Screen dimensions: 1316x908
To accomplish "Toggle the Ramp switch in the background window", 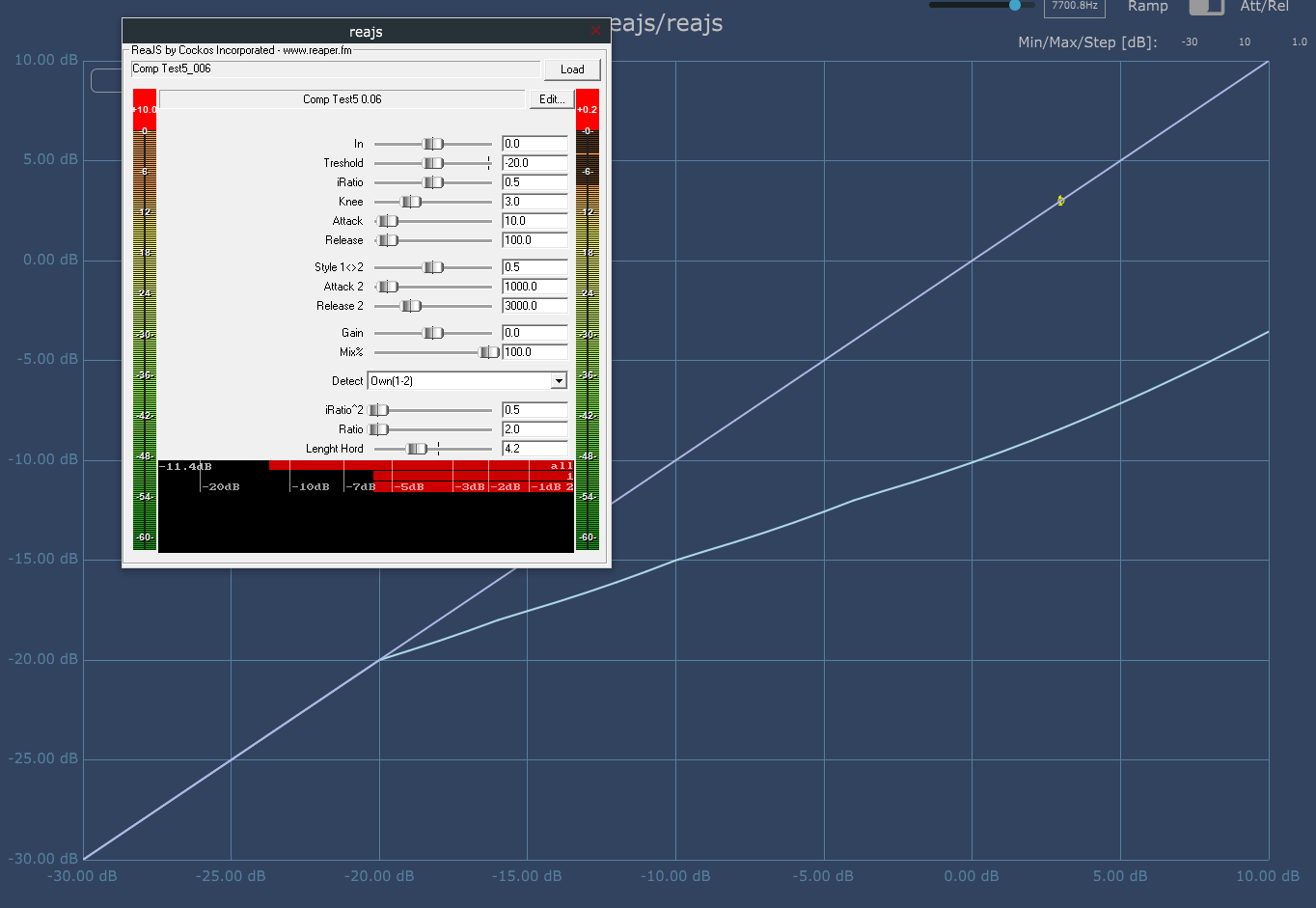I will tap(1206, 6).
